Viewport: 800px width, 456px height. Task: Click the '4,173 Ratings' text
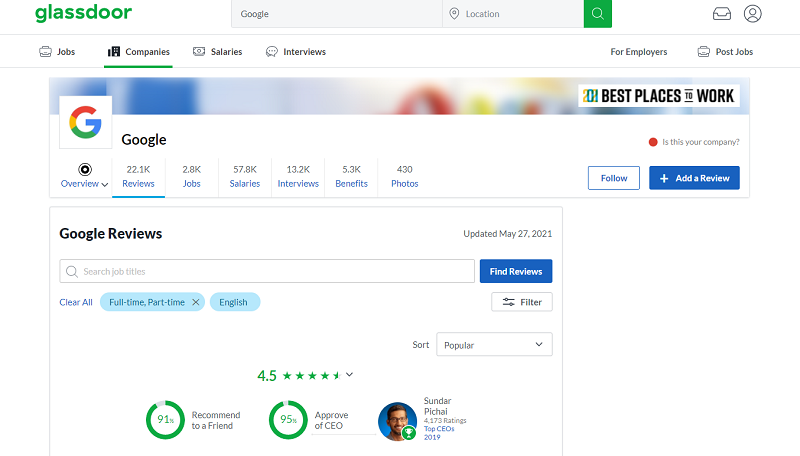pyautogui.click(x=445, y=420)
